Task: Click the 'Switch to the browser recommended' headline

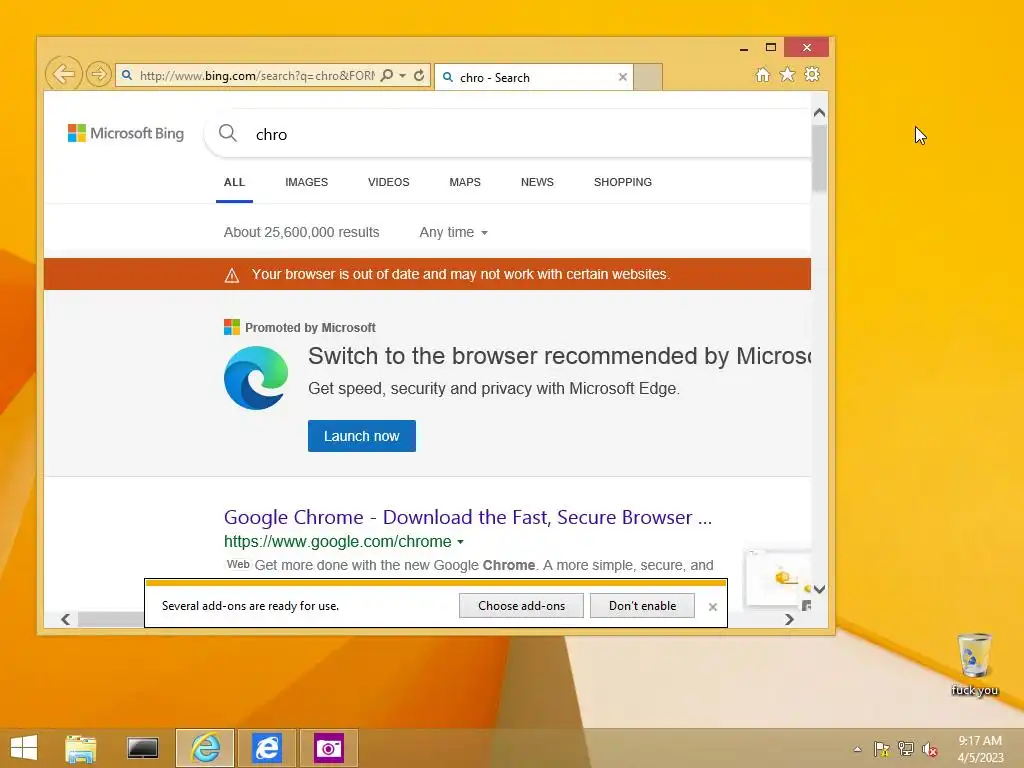Action: click(559, 356)
